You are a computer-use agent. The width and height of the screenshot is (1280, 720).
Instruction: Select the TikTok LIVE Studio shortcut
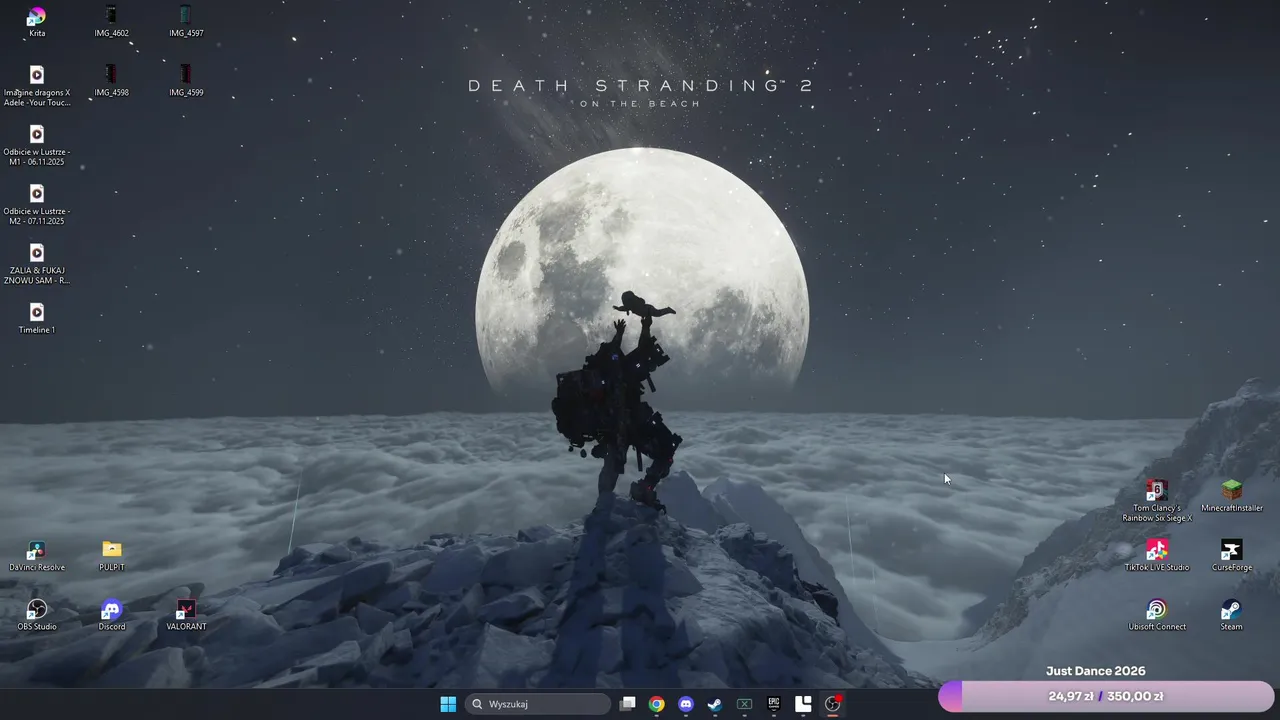tap(1157, 556)
